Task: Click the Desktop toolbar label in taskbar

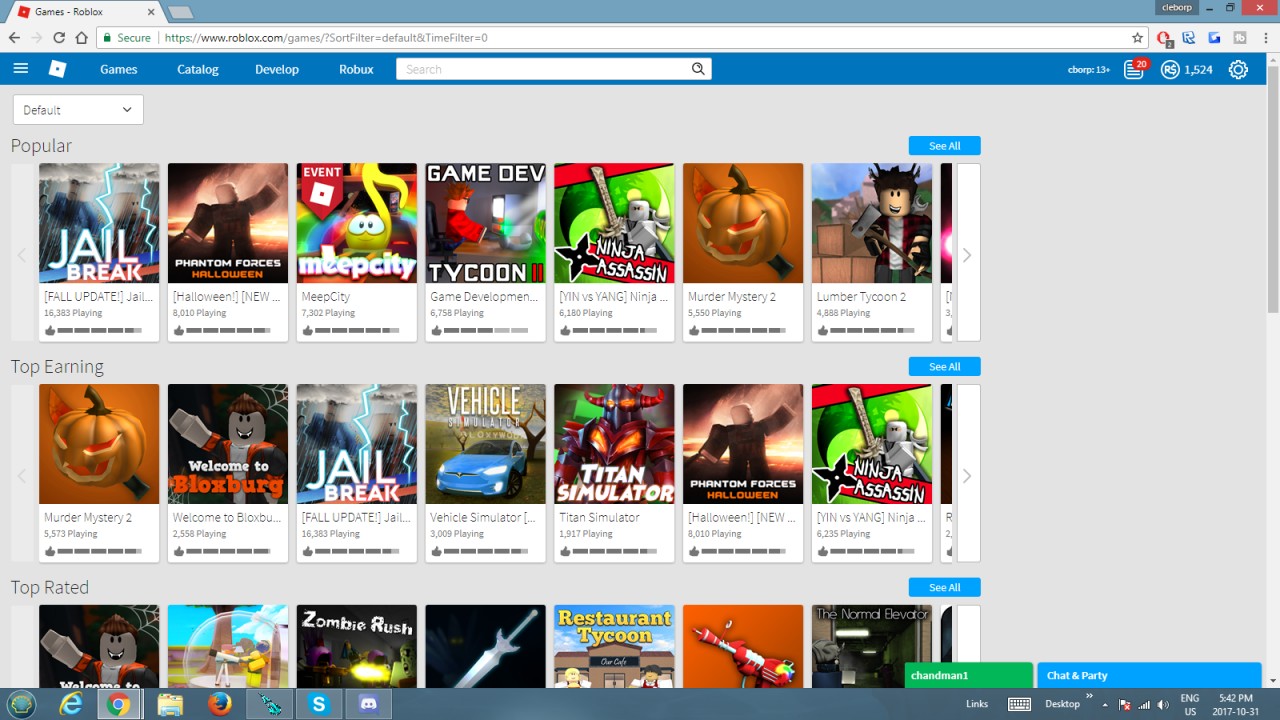Action: [1062, 704]
